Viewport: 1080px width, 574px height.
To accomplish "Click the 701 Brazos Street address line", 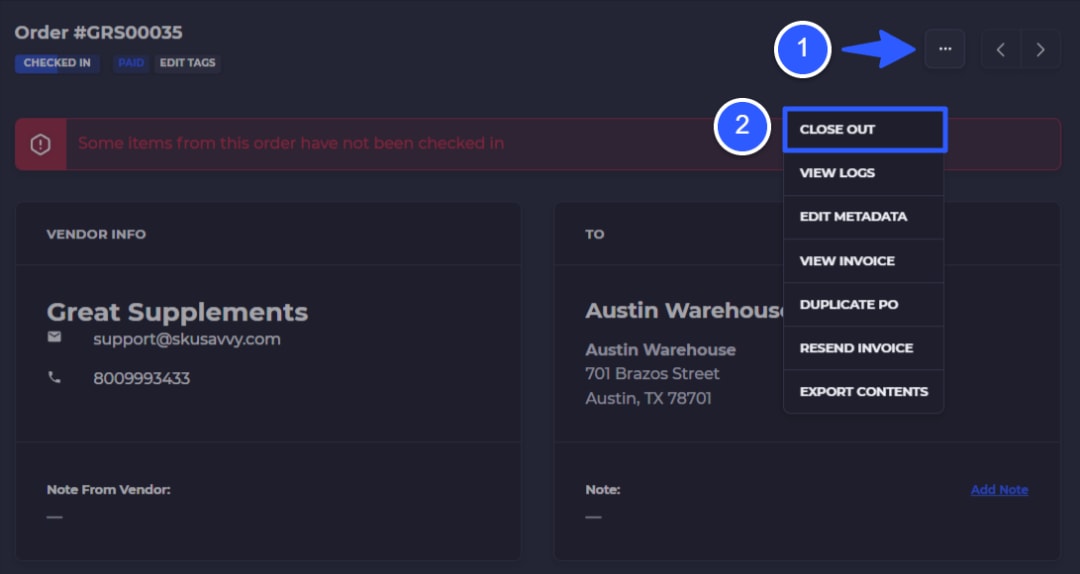I will point(652,373).
